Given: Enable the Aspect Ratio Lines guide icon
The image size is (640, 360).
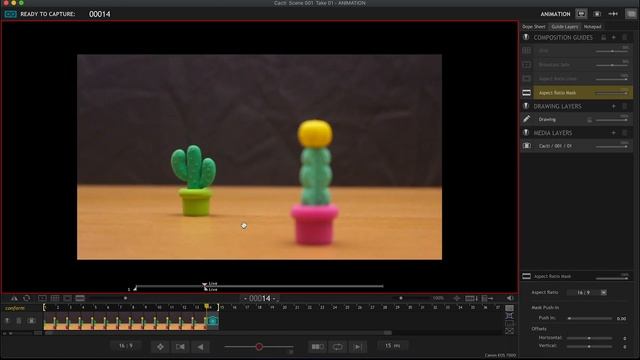Looking at the screenshot, I should (527, 78).
